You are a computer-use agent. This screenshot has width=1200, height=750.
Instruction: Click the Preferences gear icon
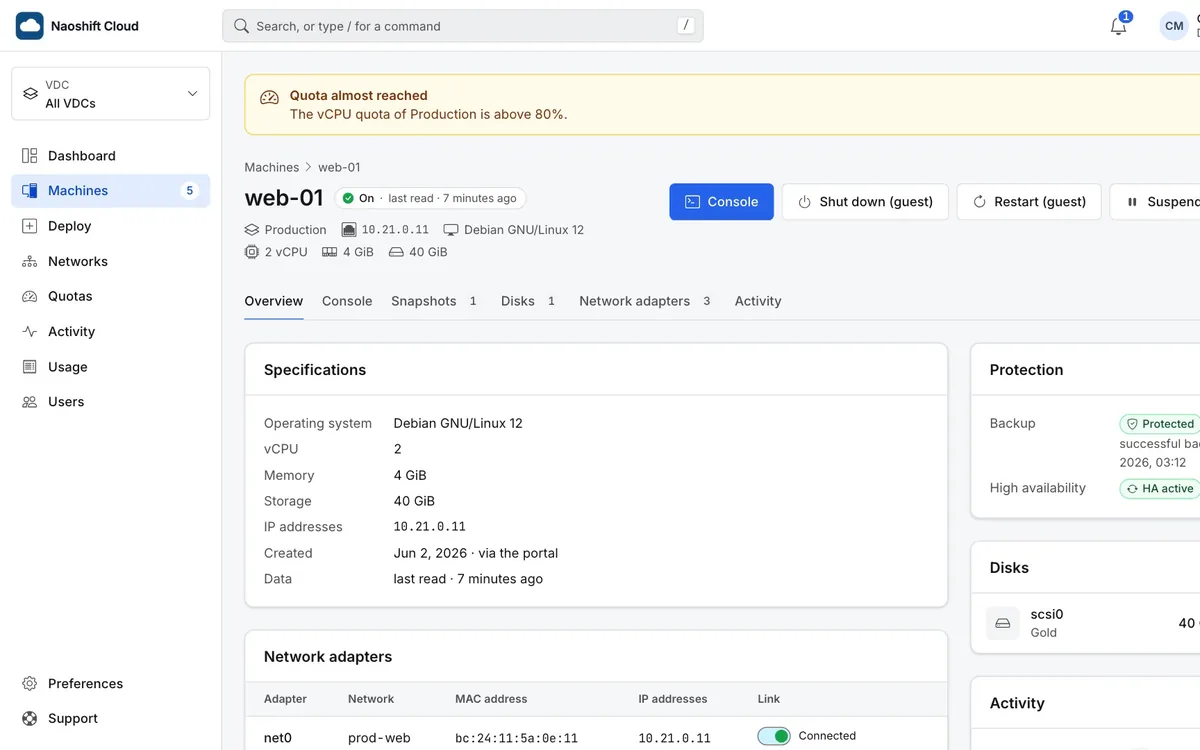(30, 684)
